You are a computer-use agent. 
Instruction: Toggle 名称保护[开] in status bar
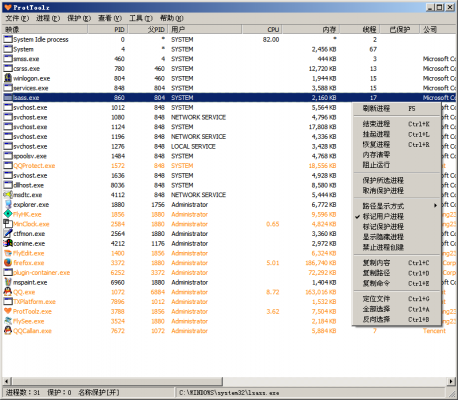click(x=99, y=392)
